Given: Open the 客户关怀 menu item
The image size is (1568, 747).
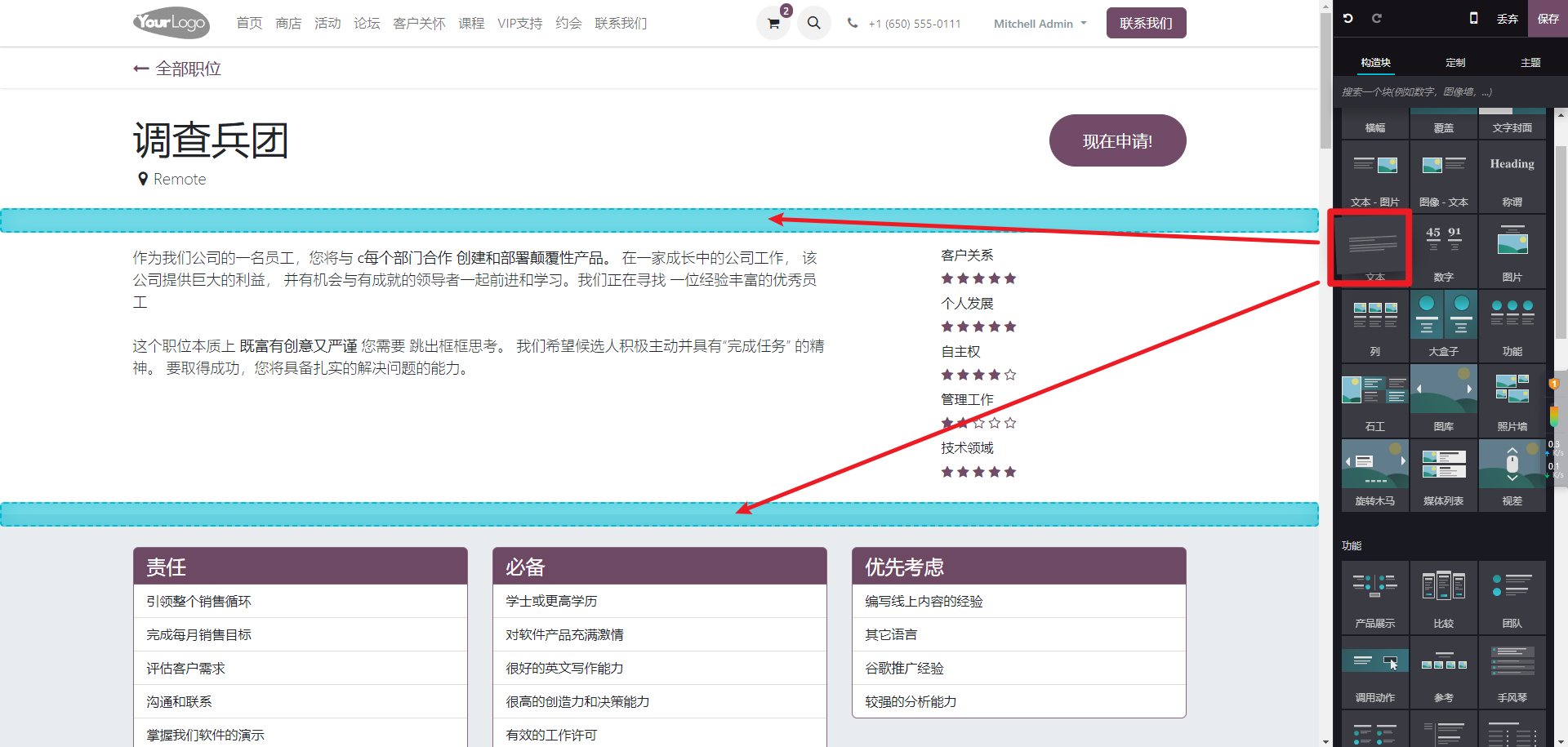Looking at the screenshot, I should [419, 24].
